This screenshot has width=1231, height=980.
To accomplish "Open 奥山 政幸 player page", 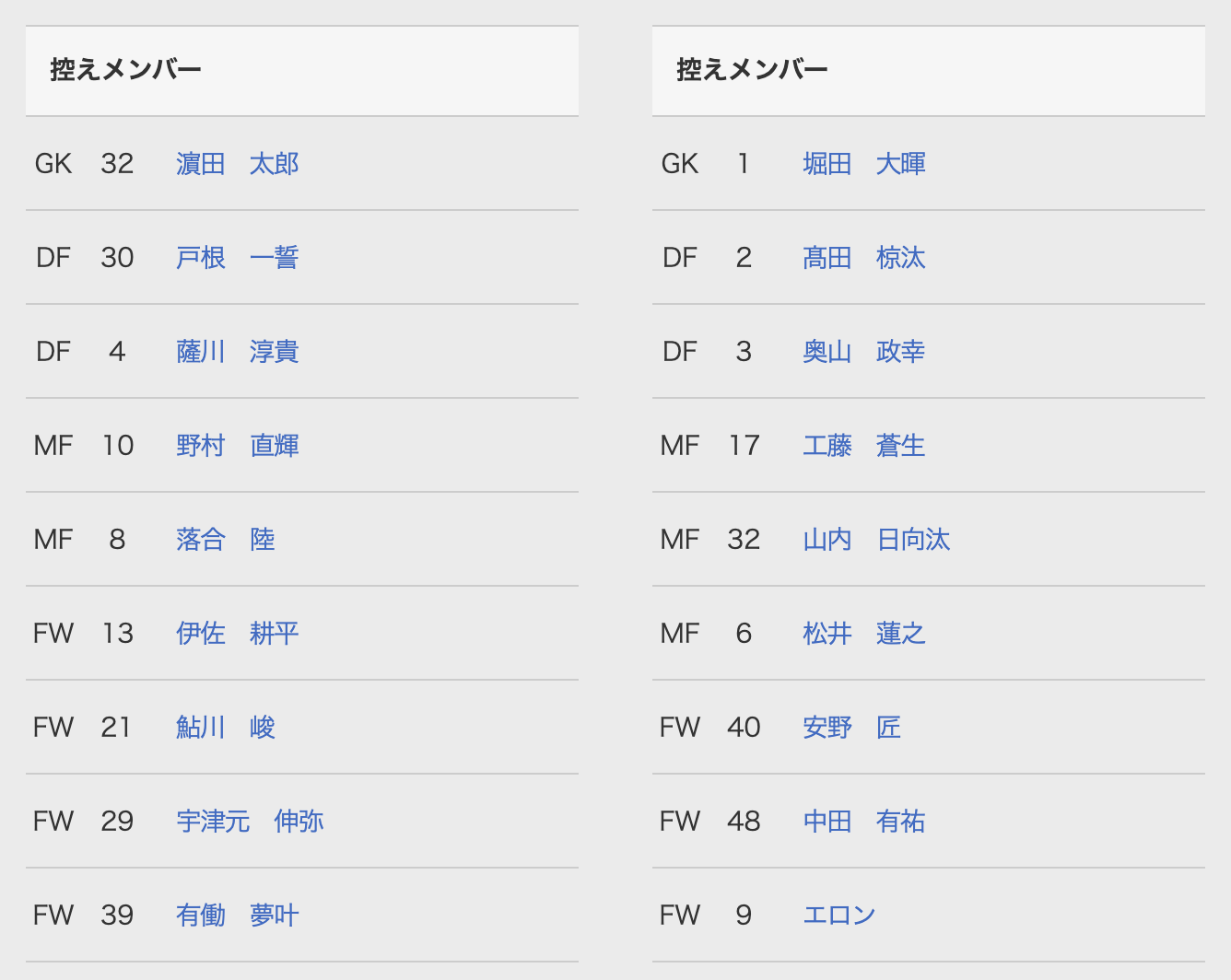I will (x=864, y=352).
